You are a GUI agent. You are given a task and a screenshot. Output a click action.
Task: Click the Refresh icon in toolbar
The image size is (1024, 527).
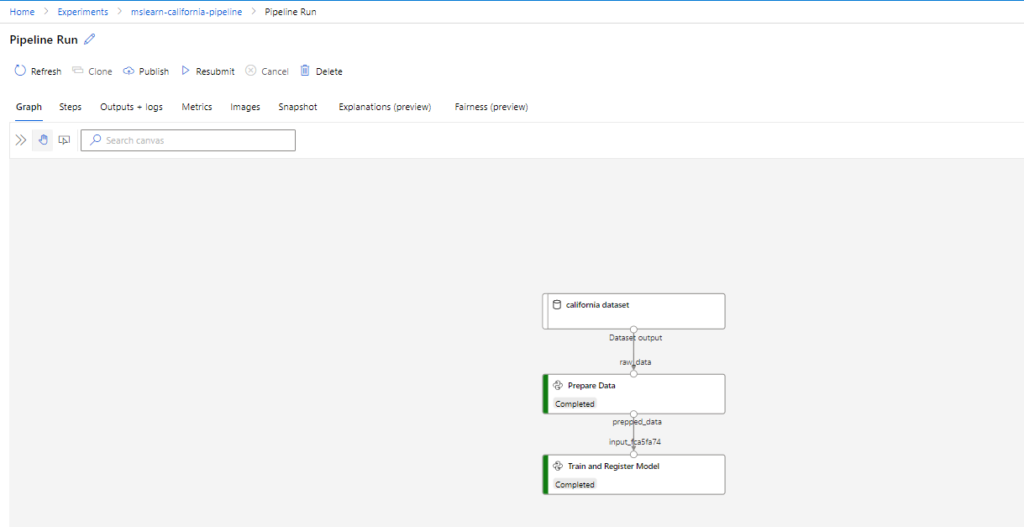20,71
